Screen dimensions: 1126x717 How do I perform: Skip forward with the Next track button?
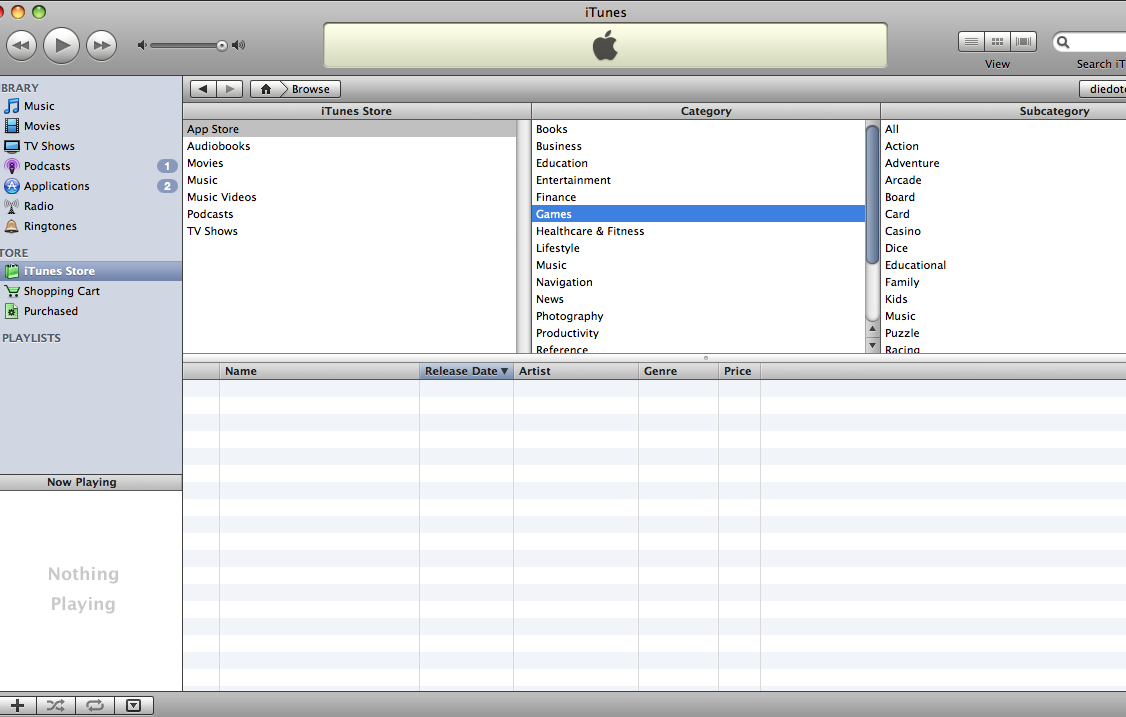[x=101, y=45]
